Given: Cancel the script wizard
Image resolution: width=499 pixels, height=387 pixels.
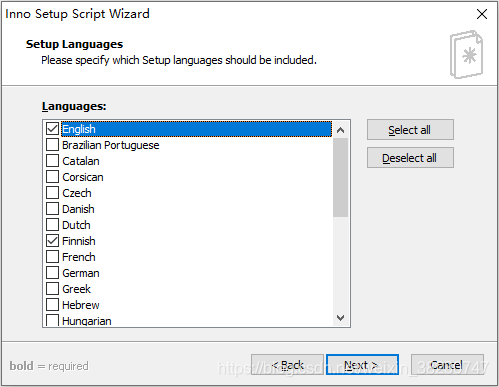Looking at the screenshot, I should pos(447,365).
